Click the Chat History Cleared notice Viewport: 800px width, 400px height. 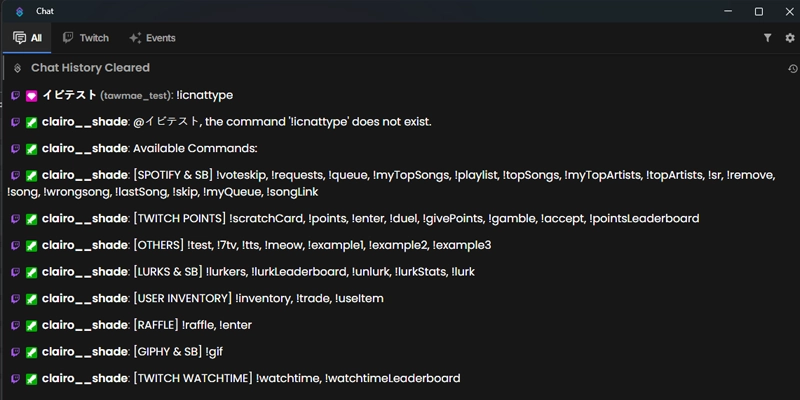click(90, 68)
